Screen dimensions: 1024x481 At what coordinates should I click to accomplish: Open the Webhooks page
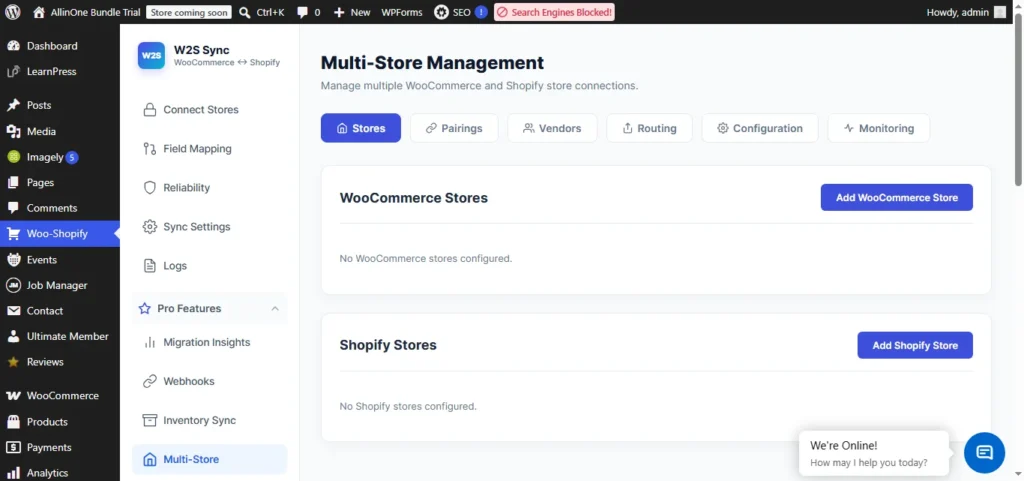click(x=210, y=381)
